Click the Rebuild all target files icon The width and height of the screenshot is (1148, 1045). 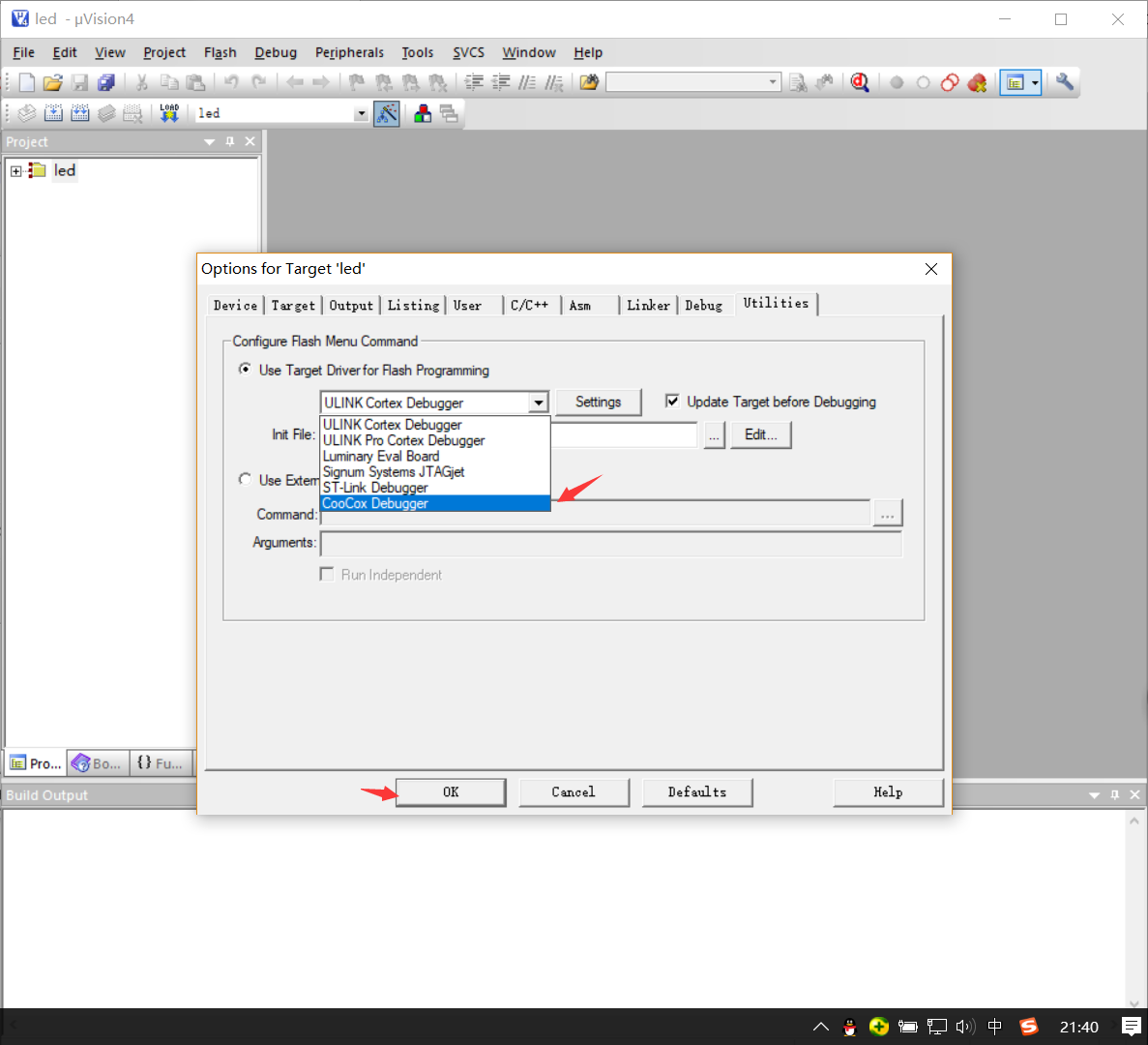click(80, 113)
